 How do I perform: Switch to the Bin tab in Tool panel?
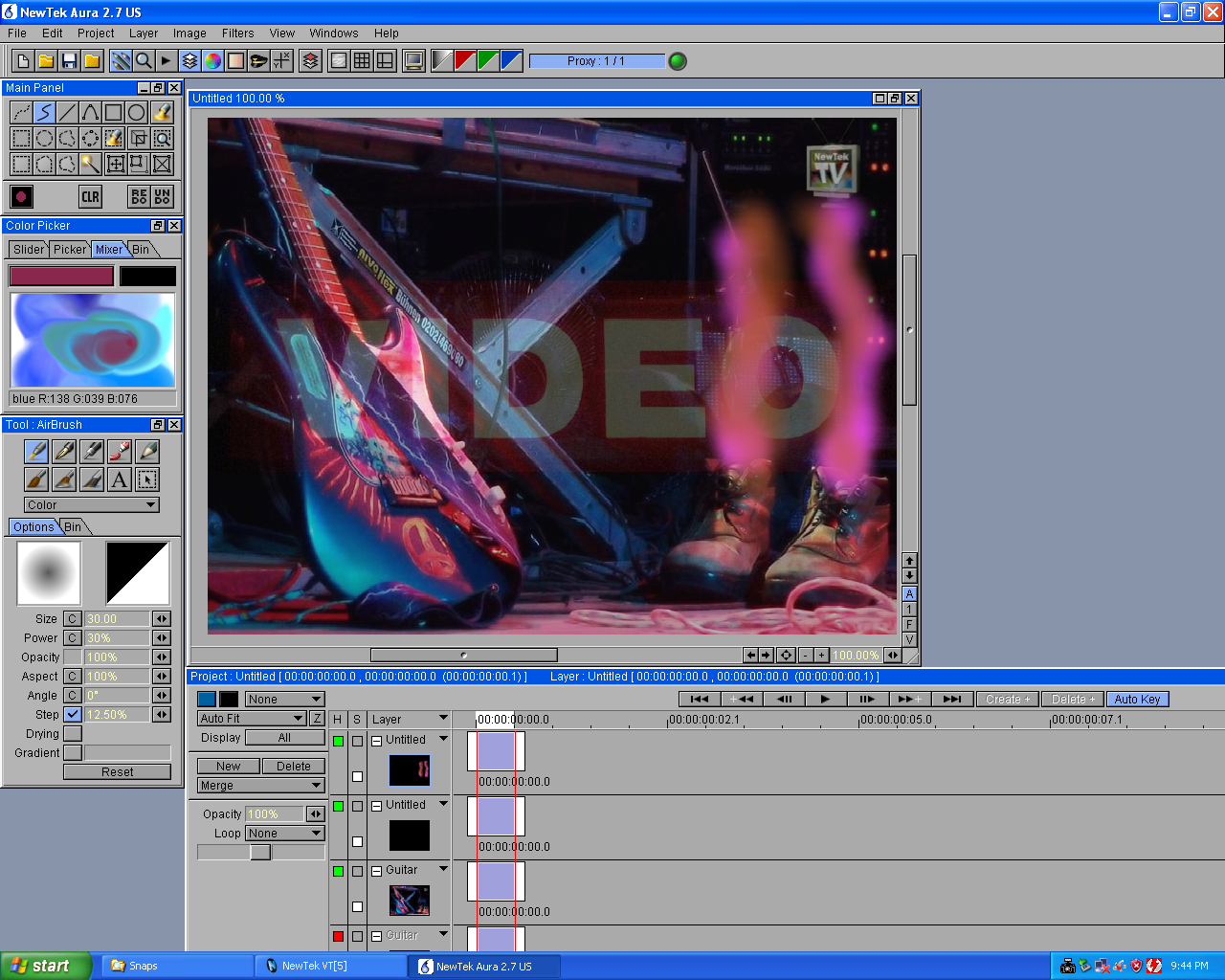(74, 527)
